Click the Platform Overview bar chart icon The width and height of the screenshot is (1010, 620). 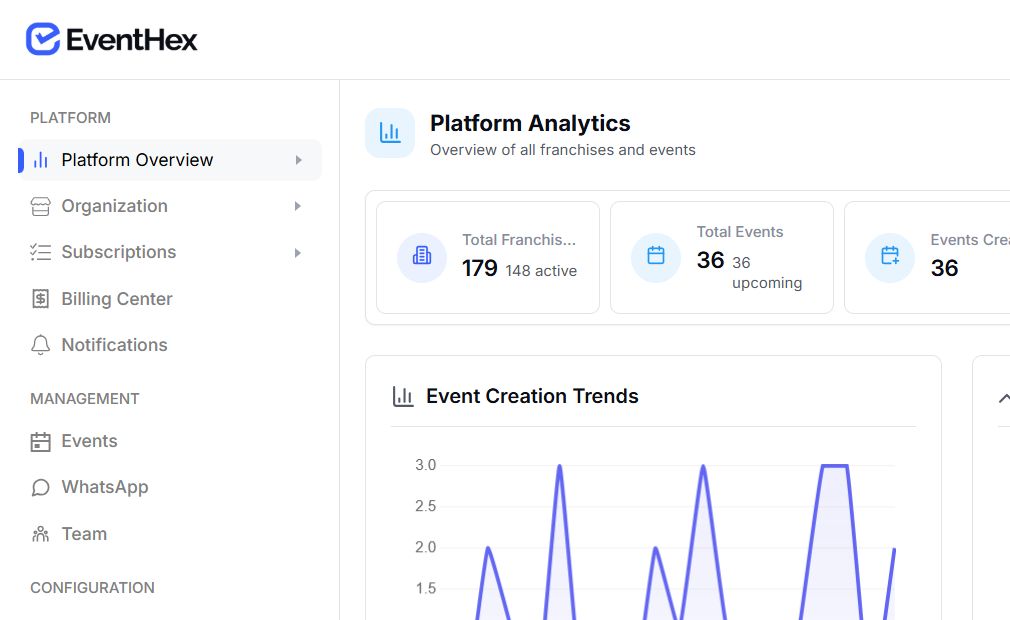pos(41,160)
